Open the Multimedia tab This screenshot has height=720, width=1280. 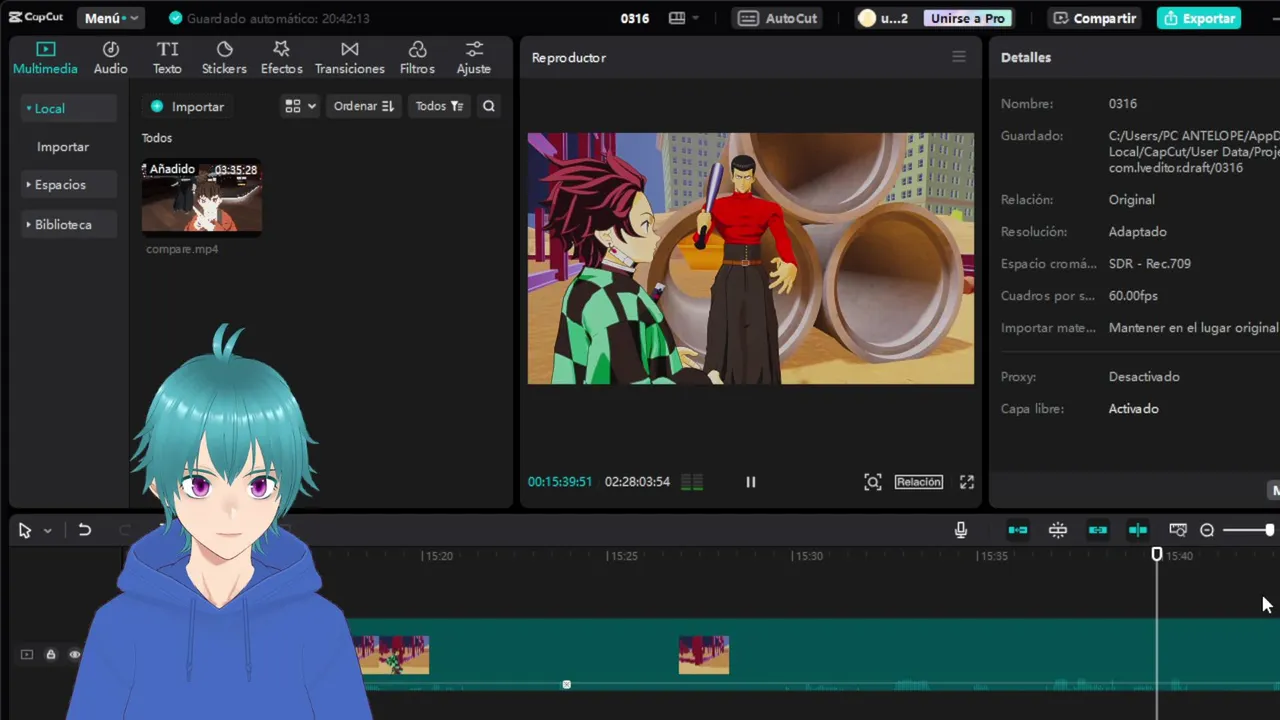[x=45, y=58]
